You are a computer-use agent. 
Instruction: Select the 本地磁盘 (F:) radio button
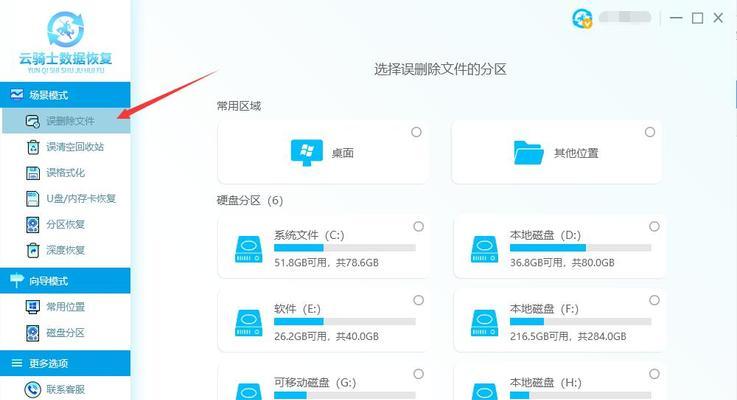(654, 300)
